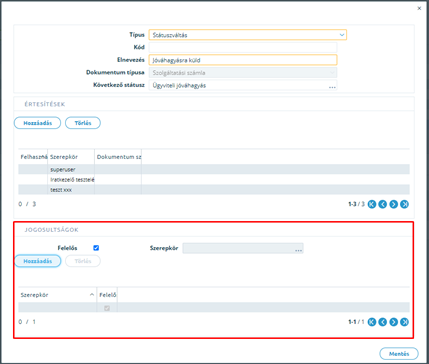This screenshot has height=364, width=429.
Task: Close the dialog with the X
Action: [419, 8]
